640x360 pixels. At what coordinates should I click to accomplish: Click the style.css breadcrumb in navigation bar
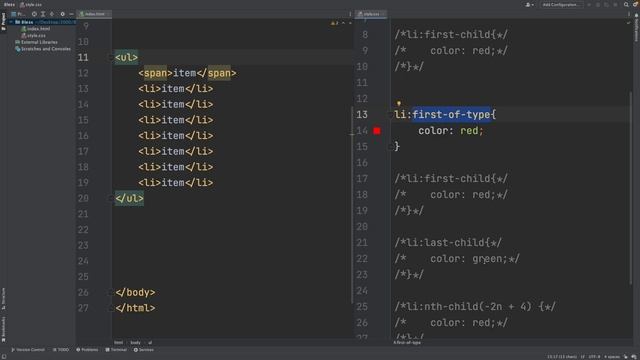point(31,4)
